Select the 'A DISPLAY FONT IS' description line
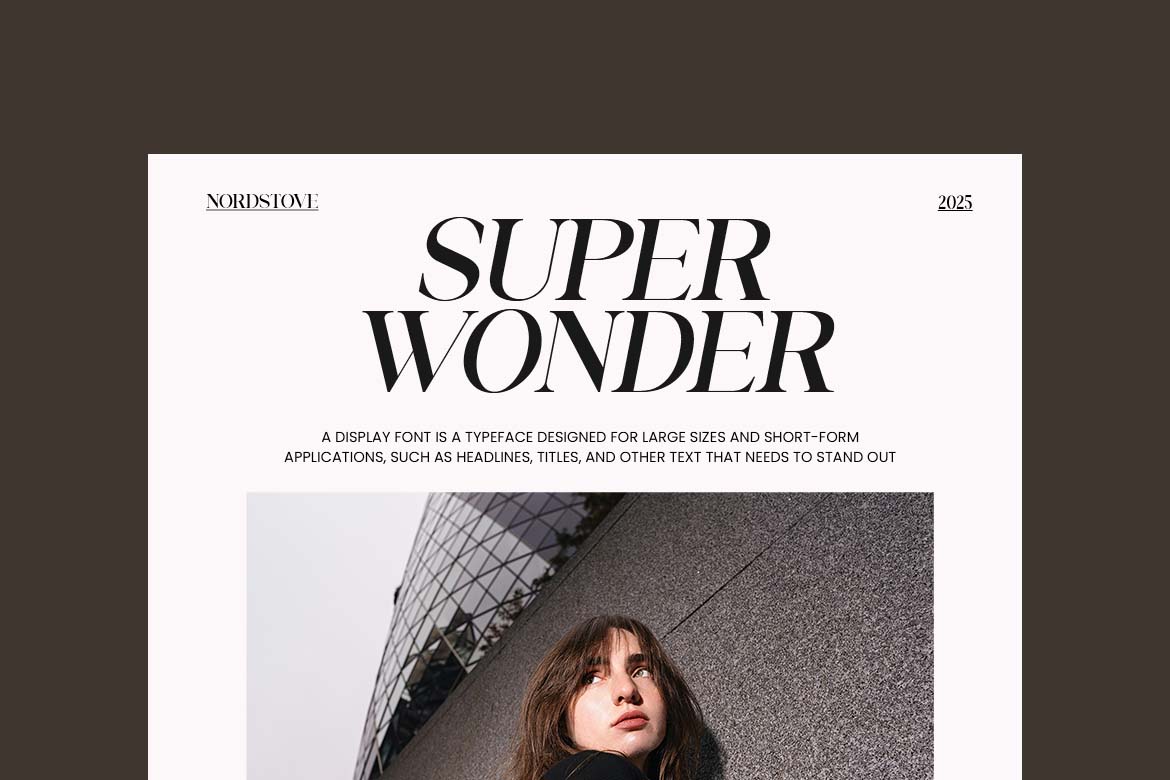Viewport: 1170px width, 780px height. pyautogui.click(x=589, y=437)
